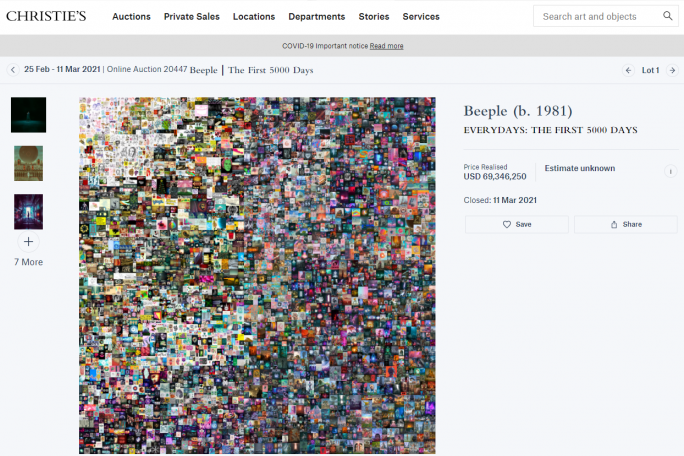Open the Private Sales menu
The height and width of the screenshot is (456, 684).
pyautogui.click(x=192, y=17)
